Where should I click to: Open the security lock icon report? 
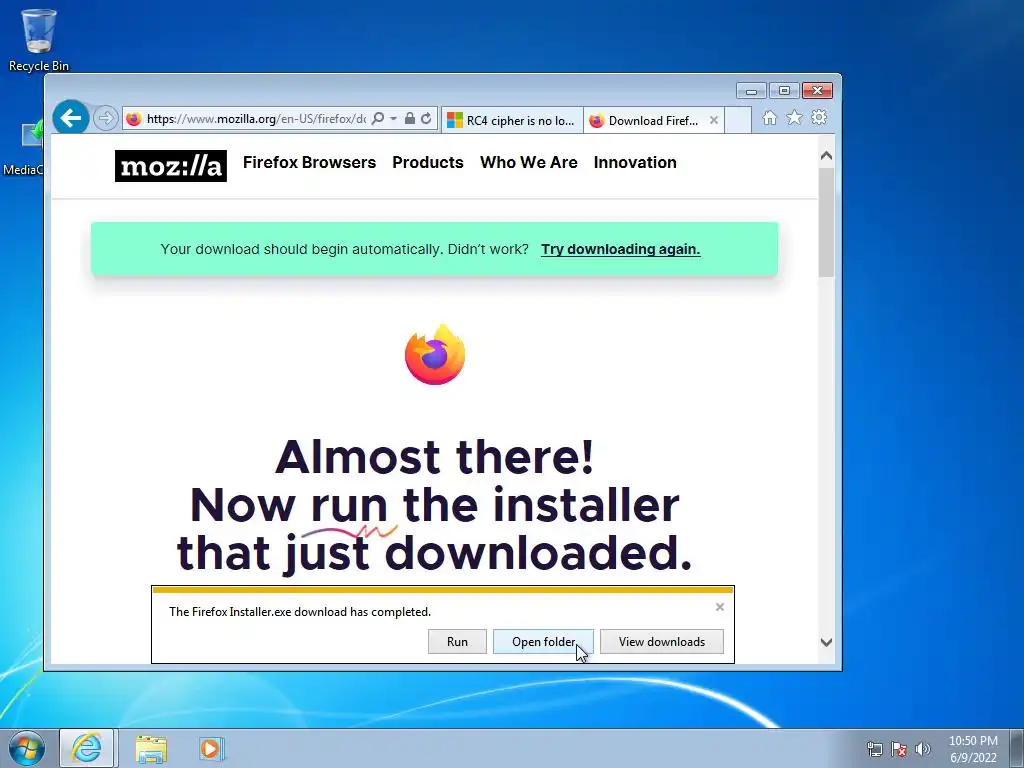(409, 118)
